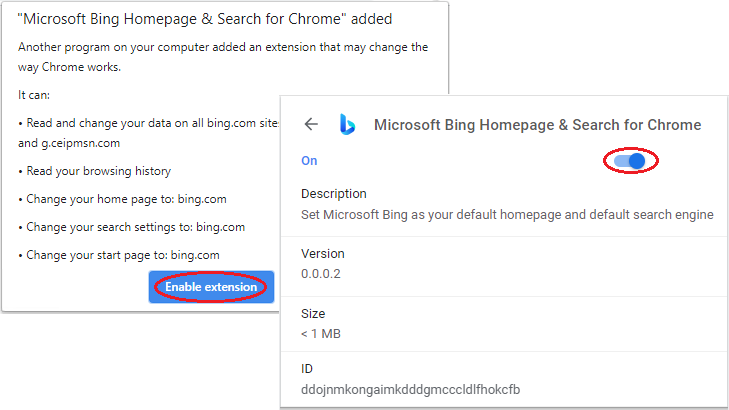Image resolution: width=729 pixels, height=410 pixels.
Task: Select the version number 0.0.0.2
Action: [320, 273]
